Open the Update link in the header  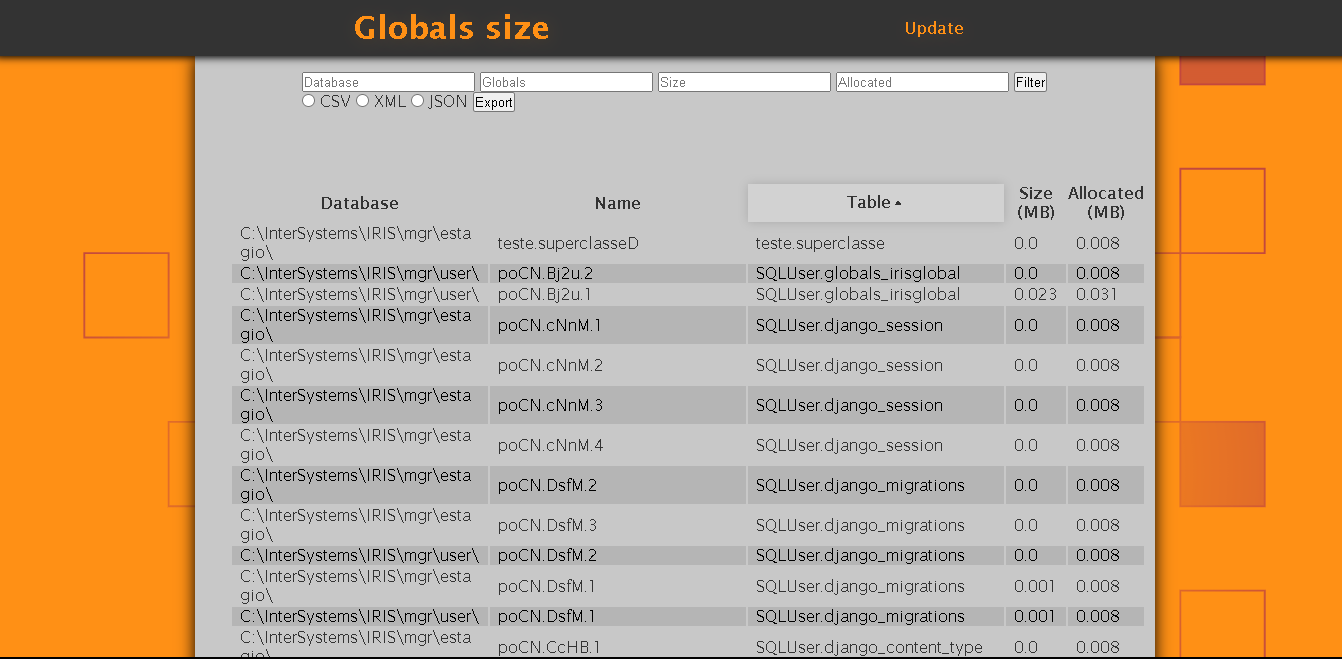(934, 28)
